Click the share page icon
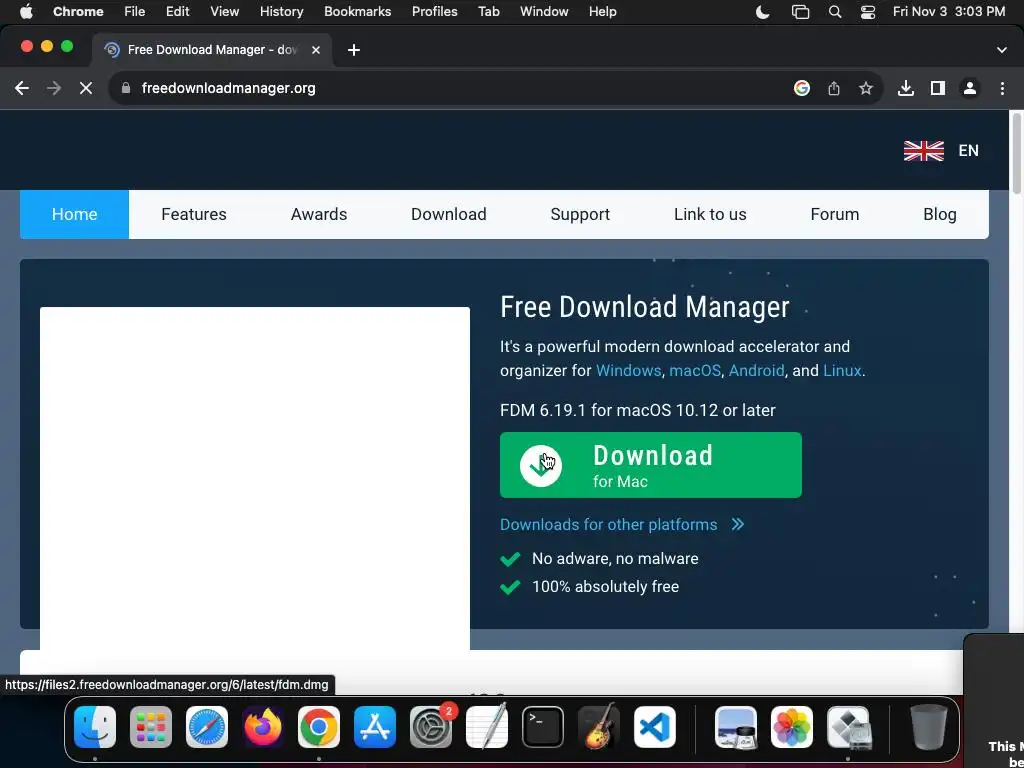1024x768 pixels. 834,88
